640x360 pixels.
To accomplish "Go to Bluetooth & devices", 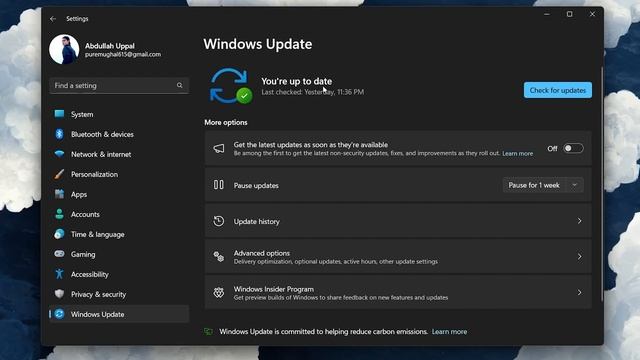I will (x=119, y=134).
